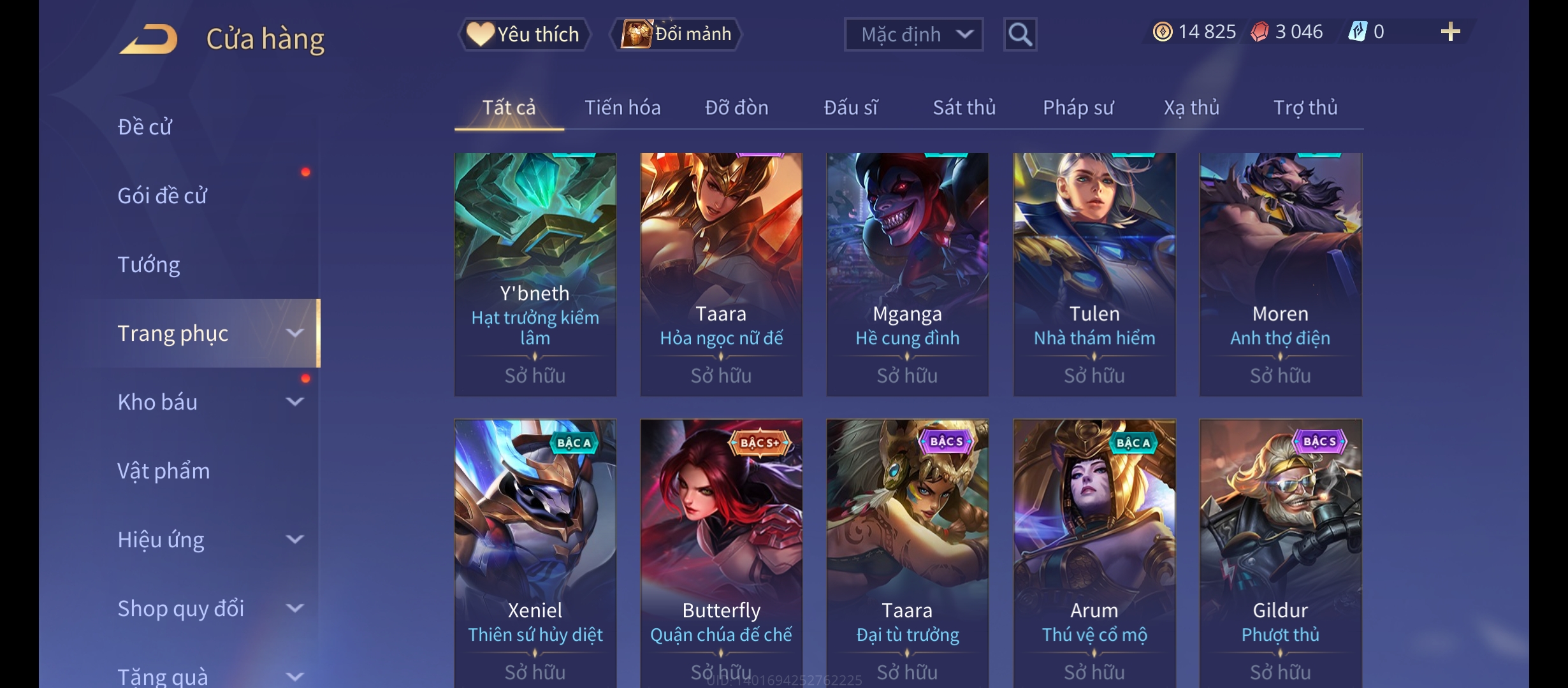Select the Tiến hóa tab

click(622, 108)
